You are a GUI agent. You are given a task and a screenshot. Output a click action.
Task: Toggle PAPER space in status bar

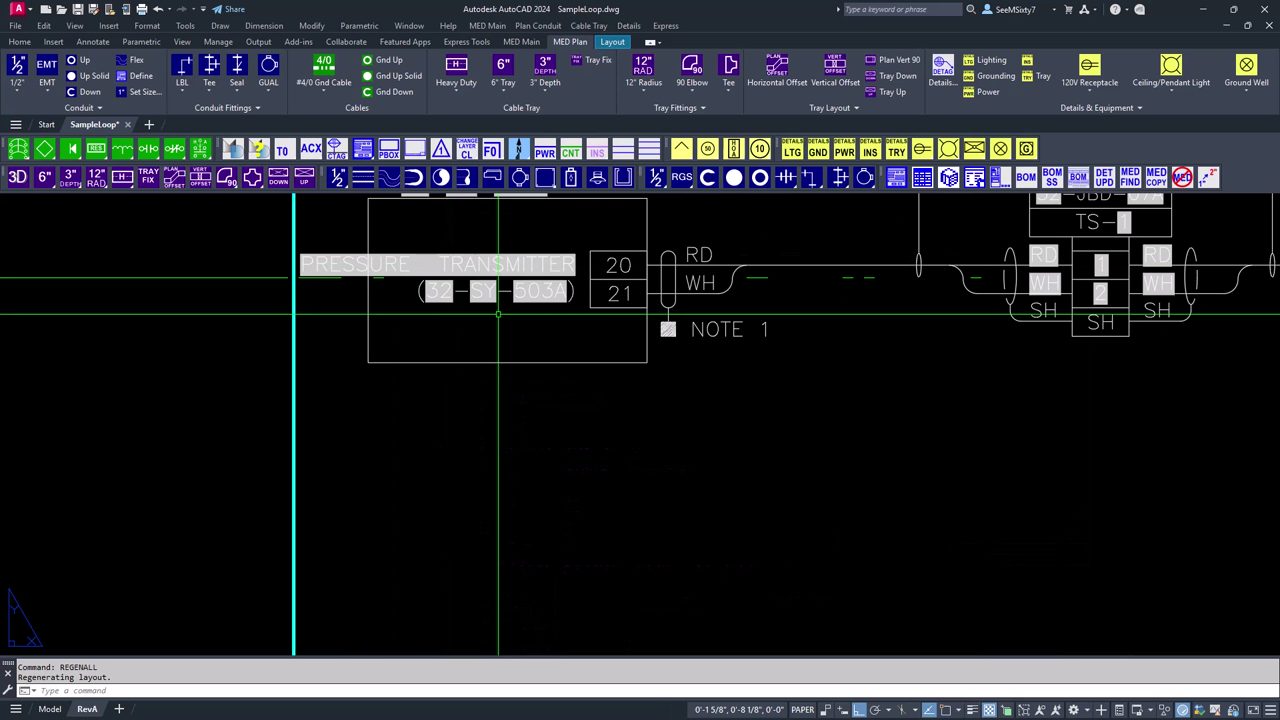click(x=803, y=710)
